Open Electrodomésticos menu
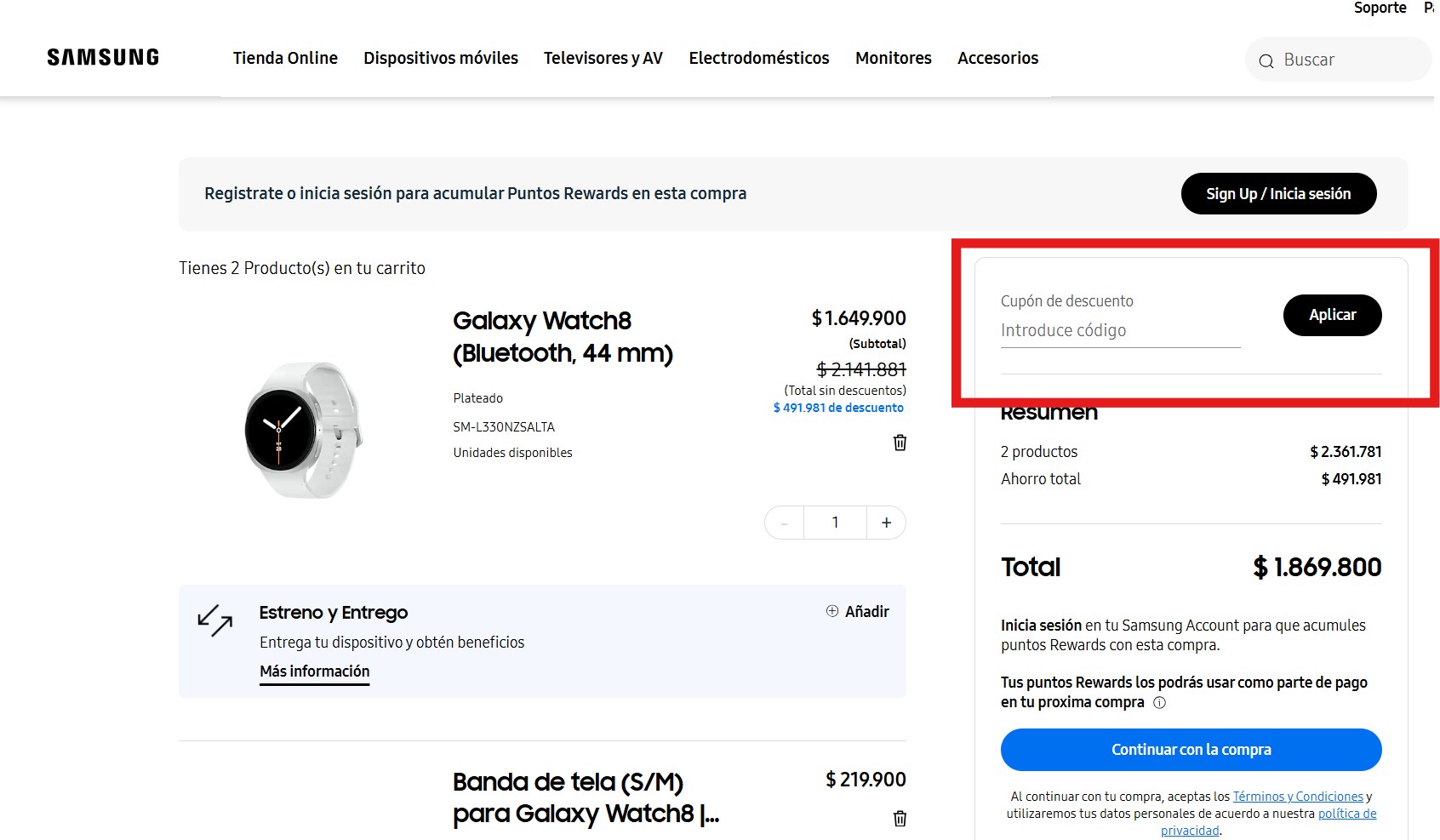This screenshot has height=840, width=1440. point(759,58)
